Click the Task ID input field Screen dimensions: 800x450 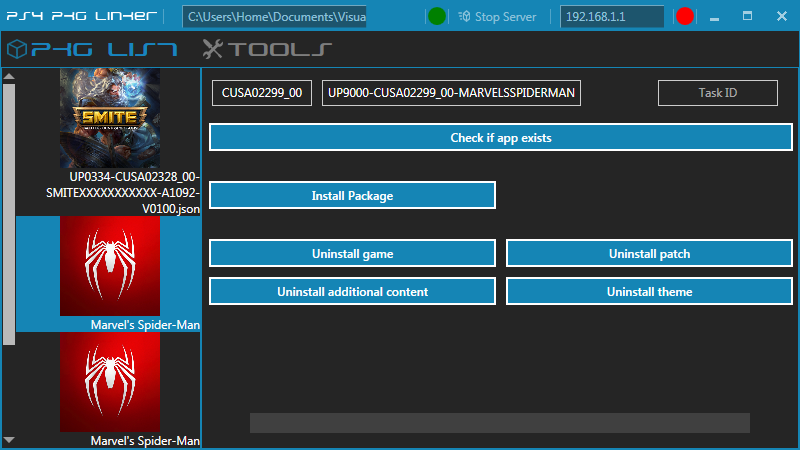coord(717,93)
